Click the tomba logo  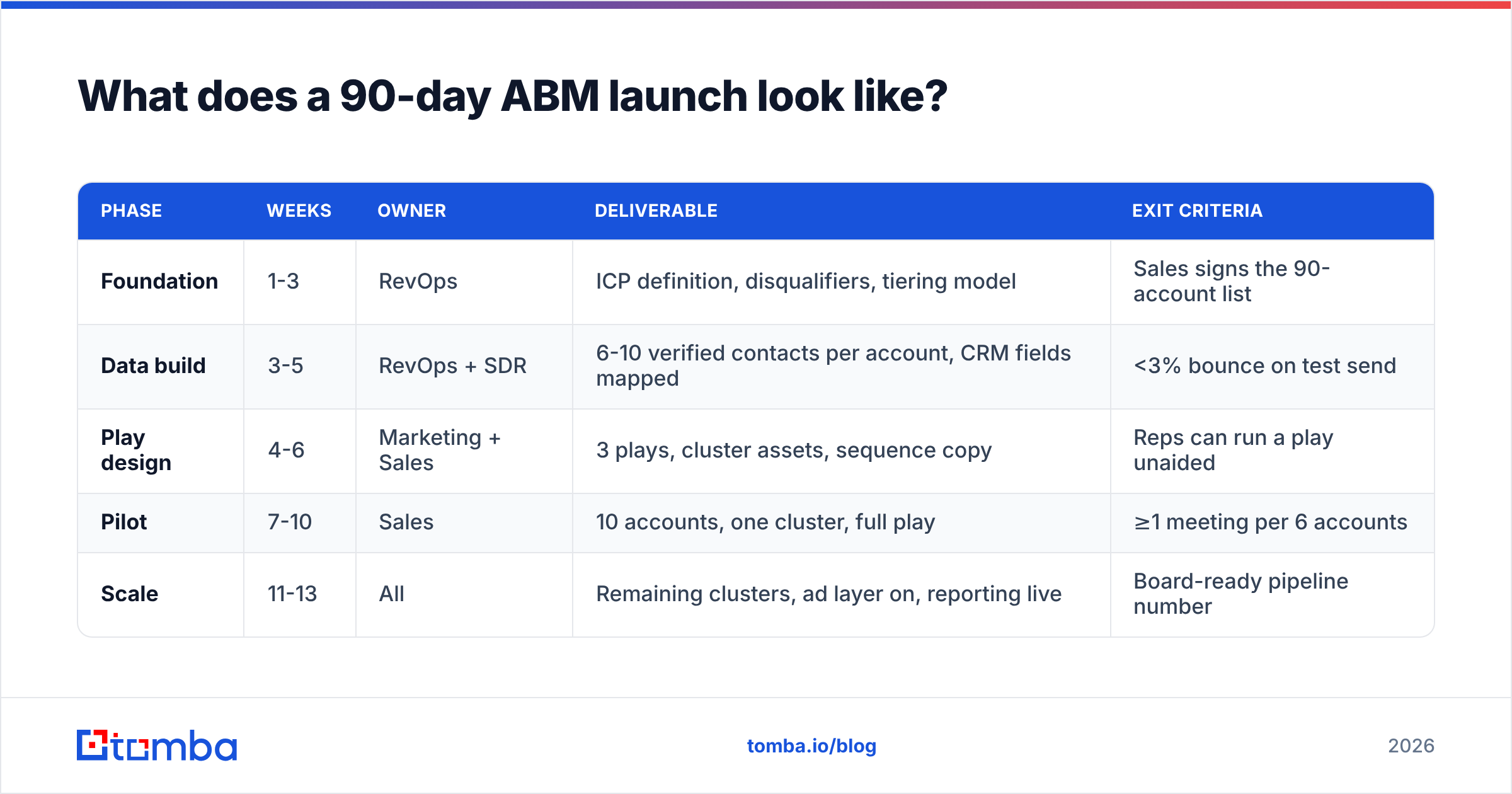pyautogui.click(x=157, y=745)
